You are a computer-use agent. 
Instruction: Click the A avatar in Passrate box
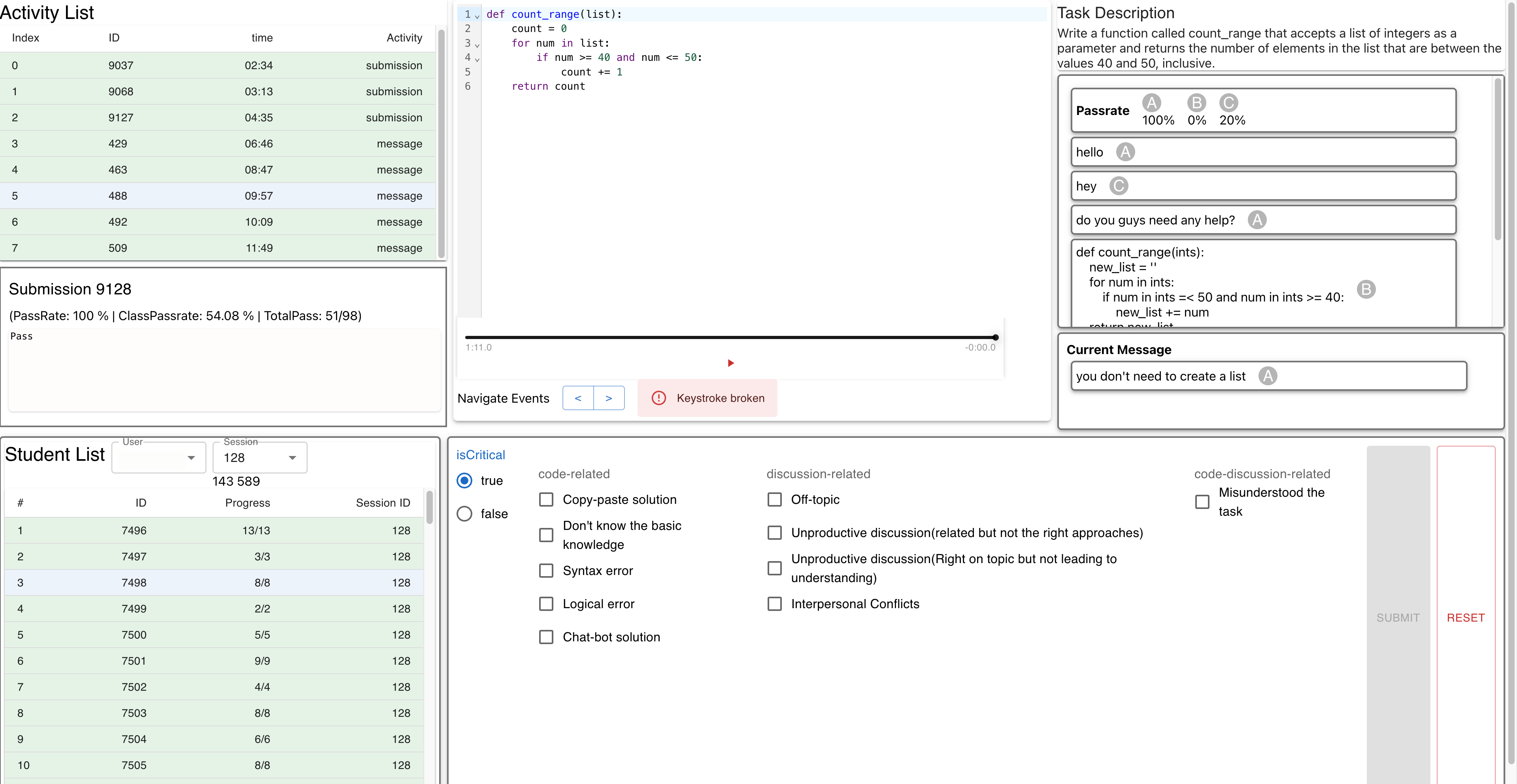(x=1151, y=103)
